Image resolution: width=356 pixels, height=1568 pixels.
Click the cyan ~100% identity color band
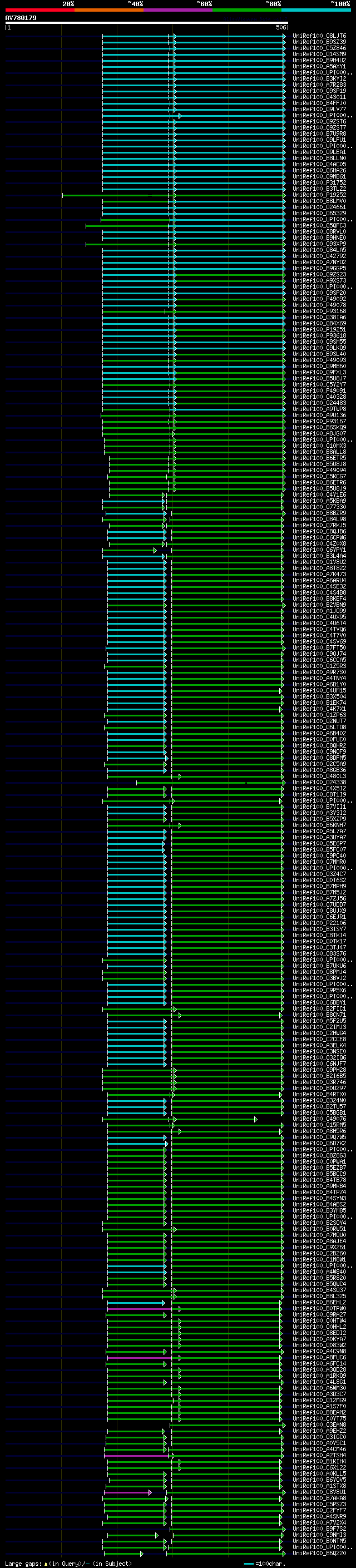pos(317,10)
